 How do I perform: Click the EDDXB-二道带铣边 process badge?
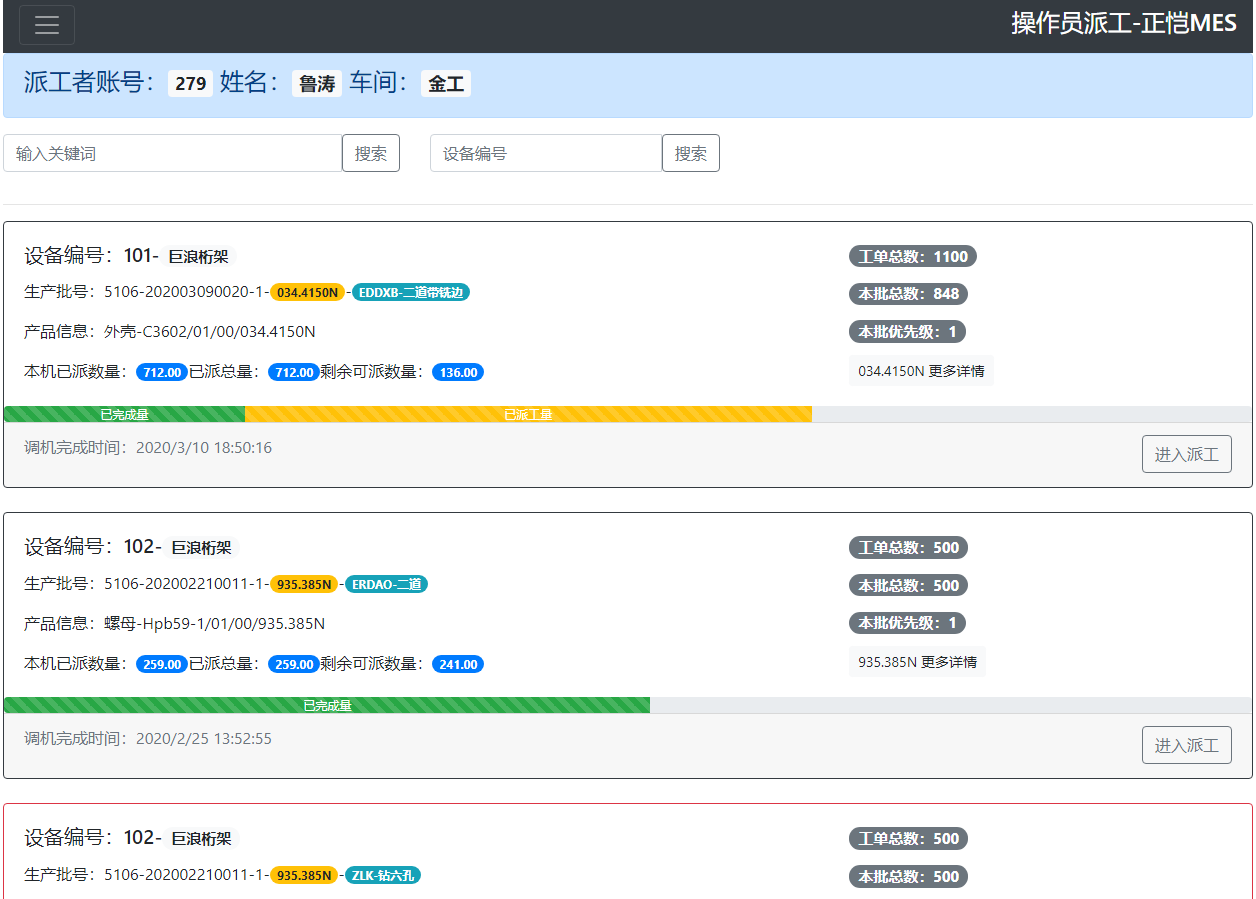tap(411, 292)
